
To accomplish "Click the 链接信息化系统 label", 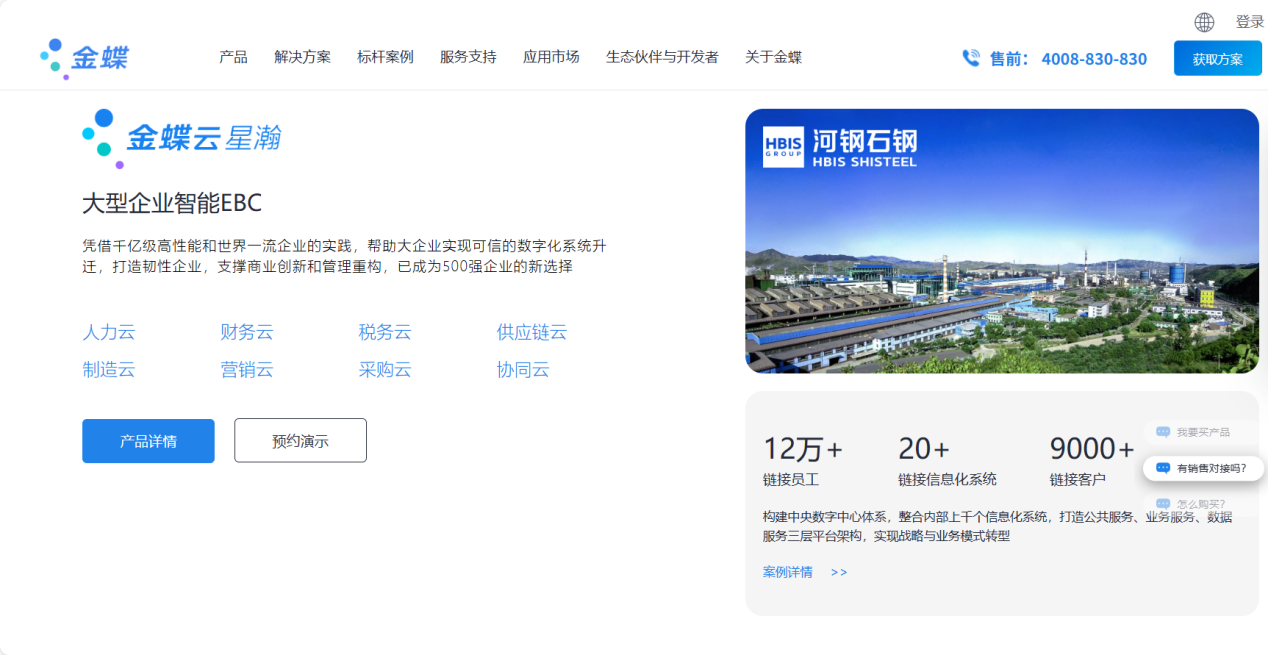I will (x=947, y=480).
